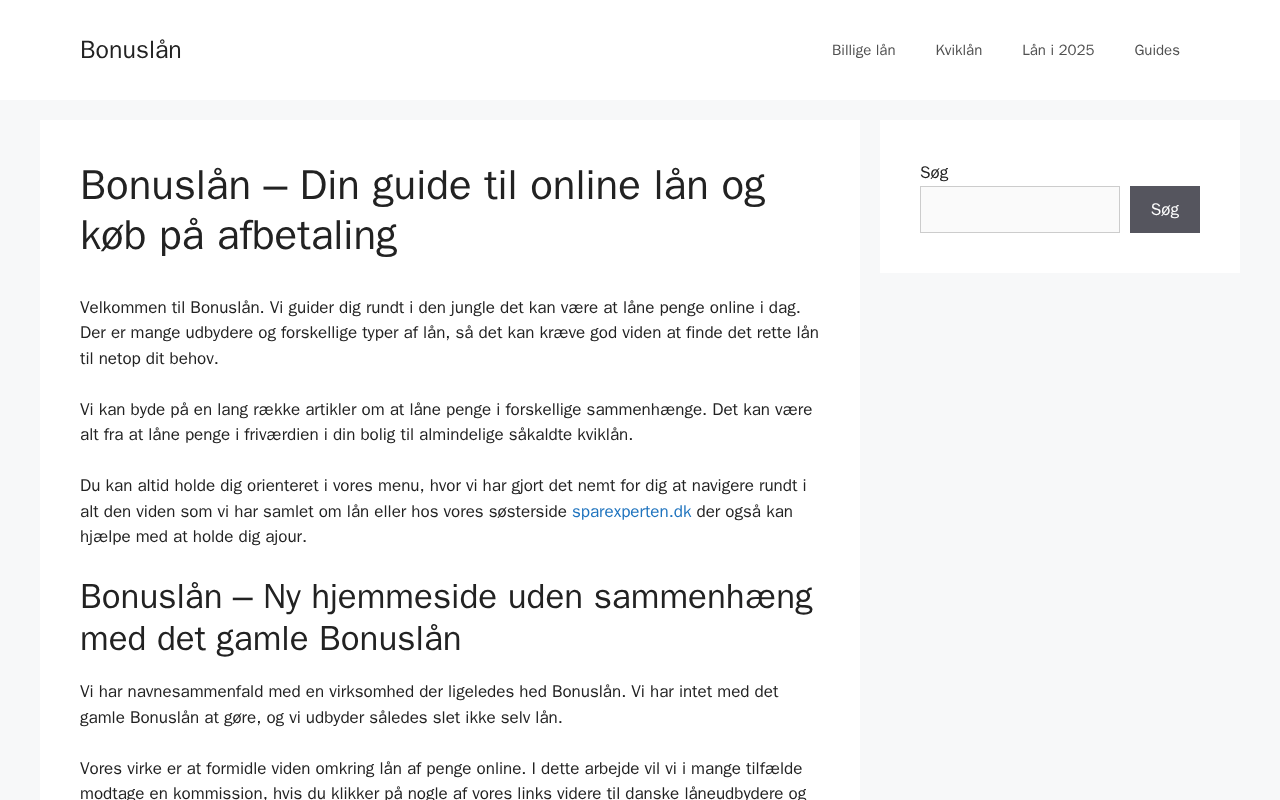Open the Billige lån menu item

point(864,50)
